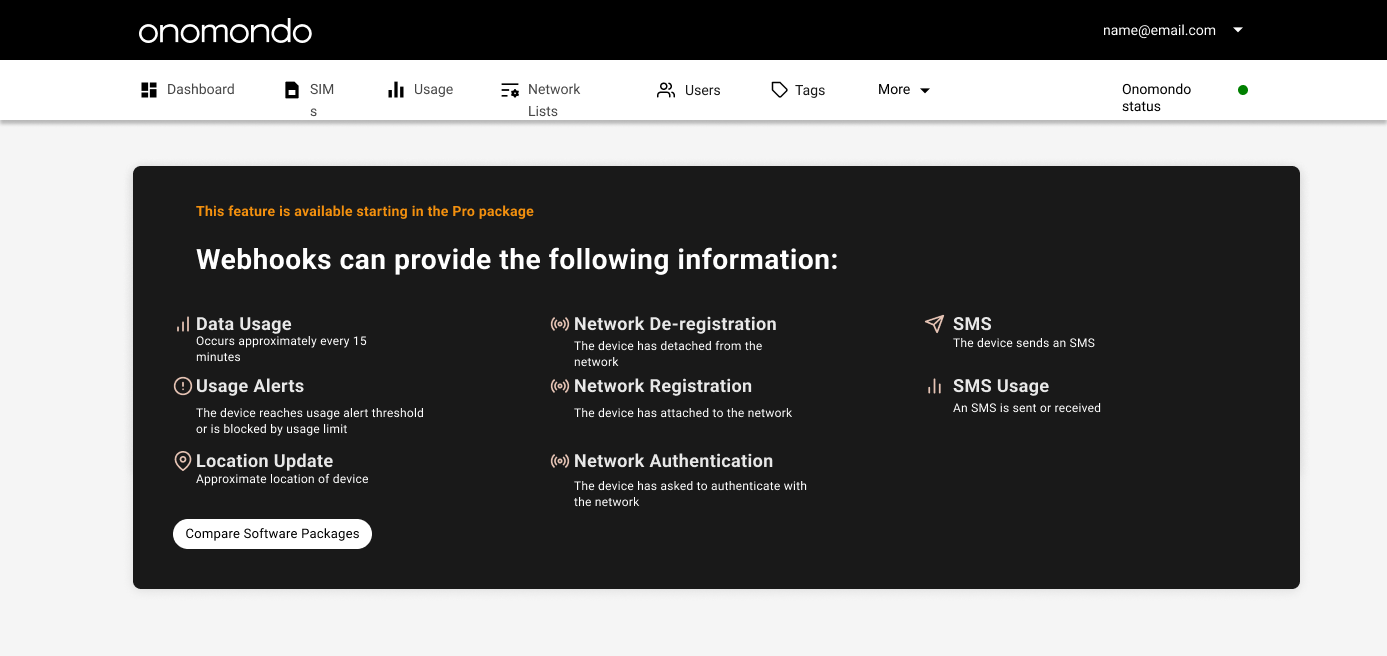This screenshot has height=656, width=1387.
Task: Click the SIMs card icon
Action: [x=292, y=90]
